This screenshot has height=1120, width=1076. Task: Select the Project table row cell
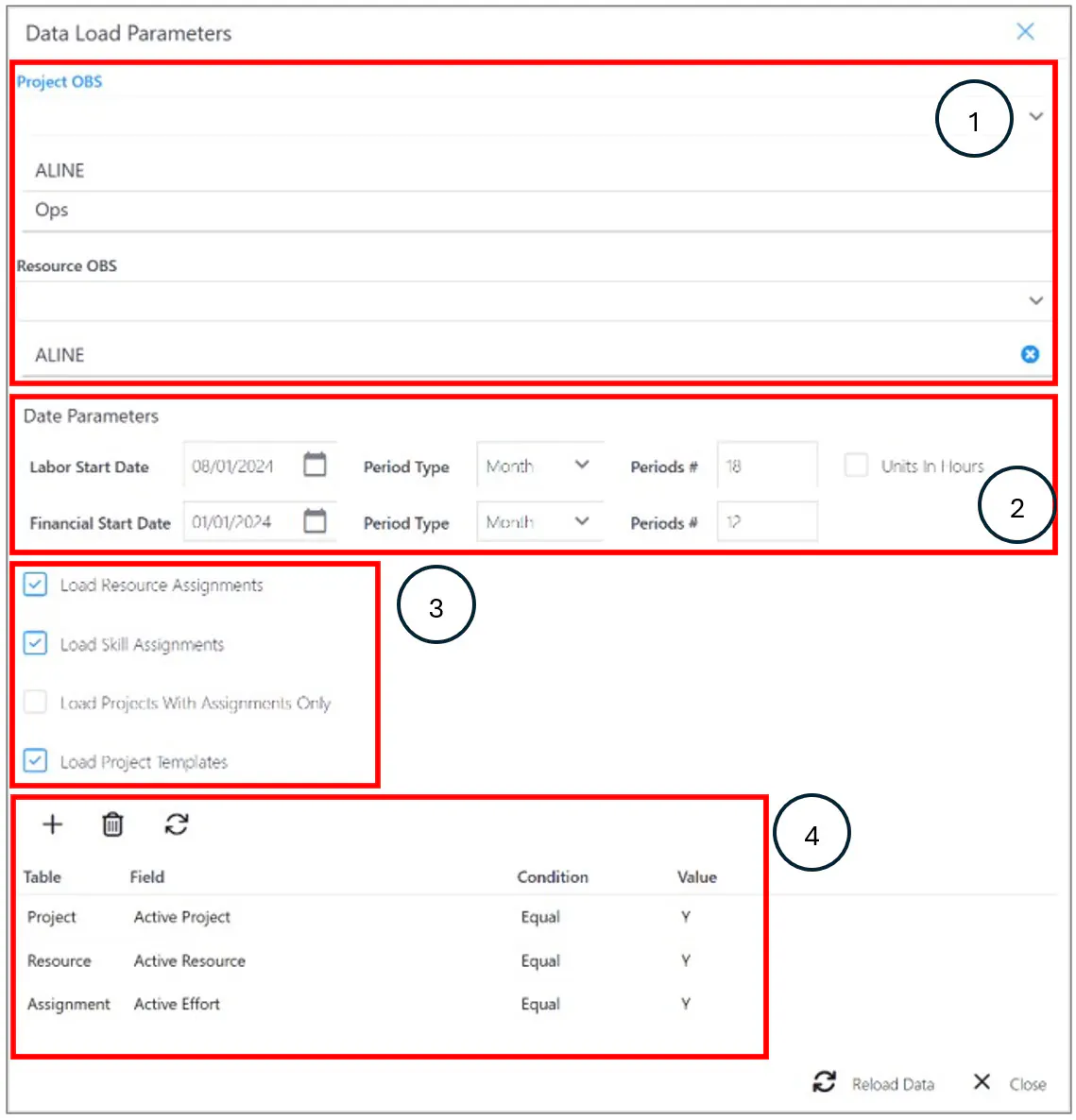coord(51,917)
